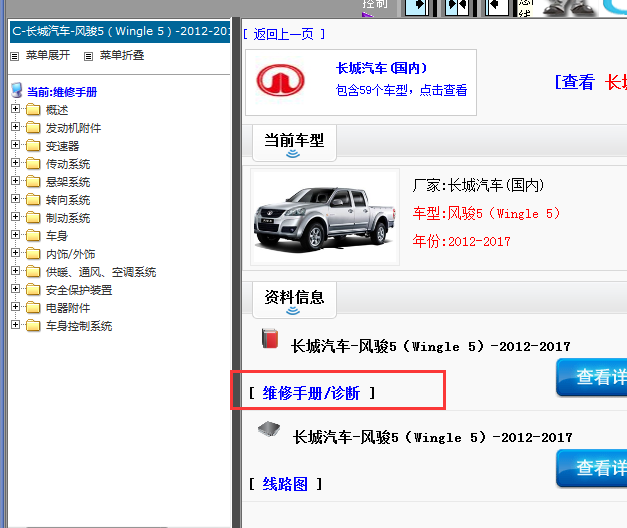Viewport: 627px width, 528px height.
Task: Open the 长城汽车(国内) link
Action: tap(381, 68)
